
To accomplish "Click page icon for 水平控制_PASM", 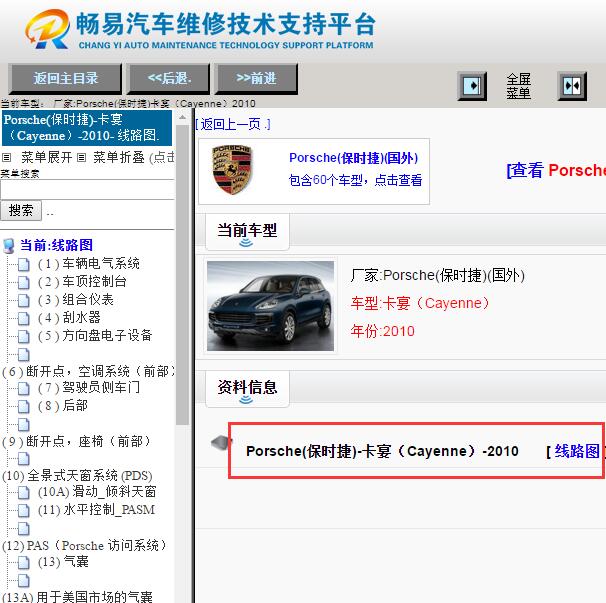I will point(24,511).
